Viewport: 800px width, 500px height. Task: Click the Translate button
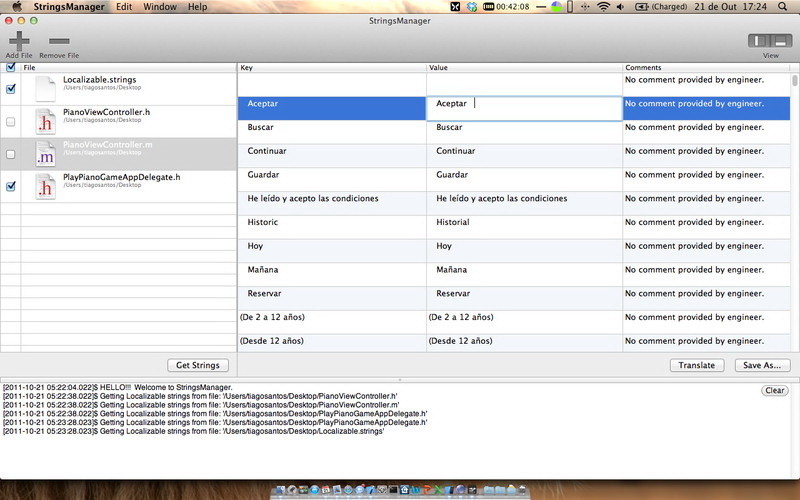(x=696, y=365)
